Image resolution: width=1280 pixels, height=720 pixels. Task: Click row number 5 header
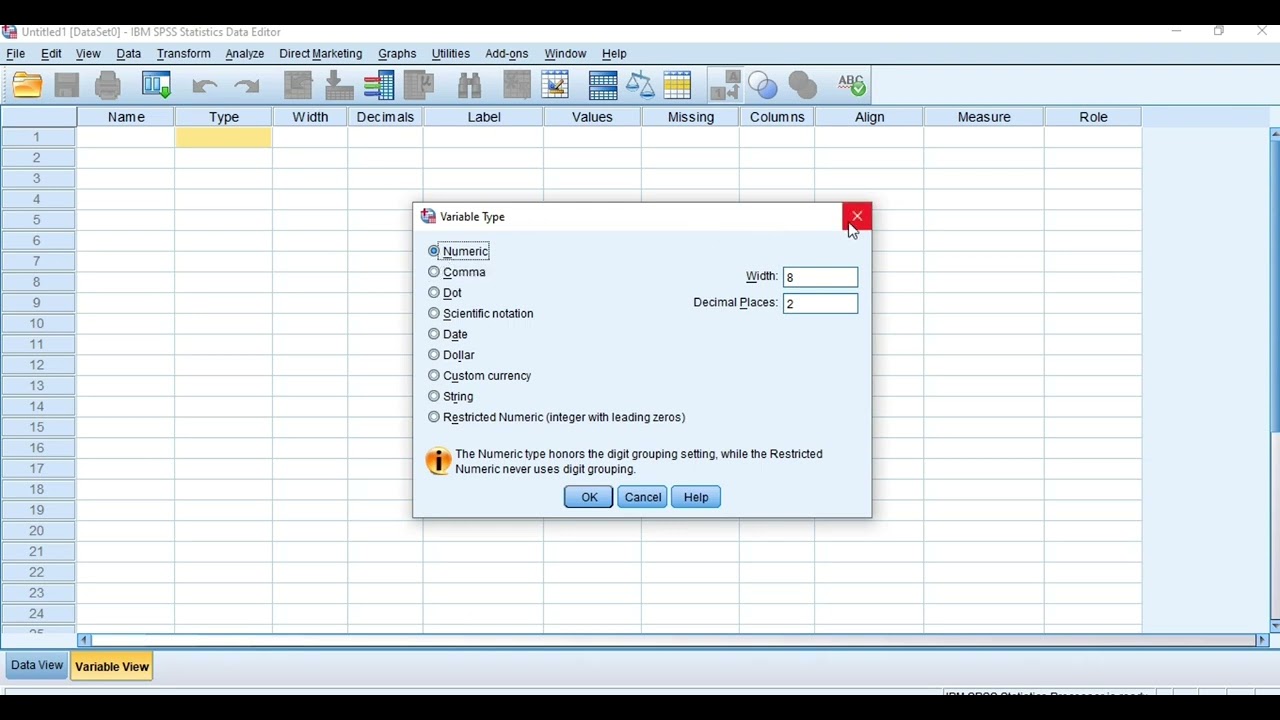point(37,220)
